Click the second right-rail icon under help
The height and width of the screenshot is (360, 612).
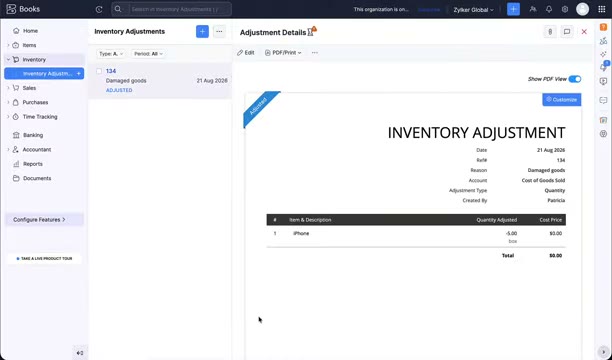click(603, 40)
